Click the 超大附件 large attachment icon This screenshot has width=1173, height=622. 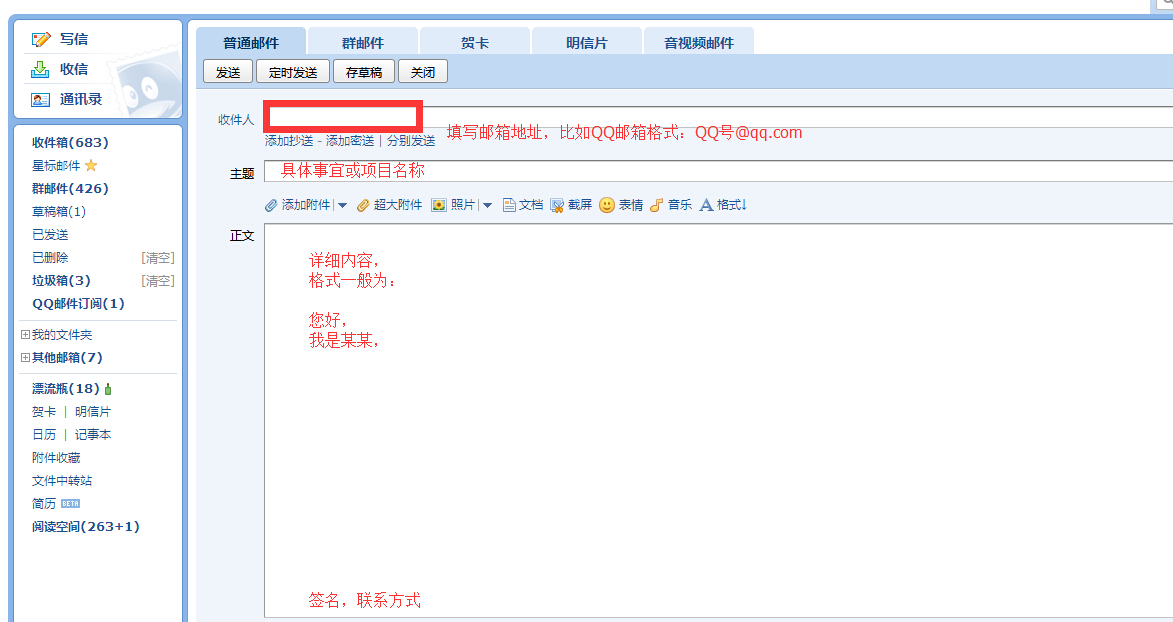[x=363, y=205]
